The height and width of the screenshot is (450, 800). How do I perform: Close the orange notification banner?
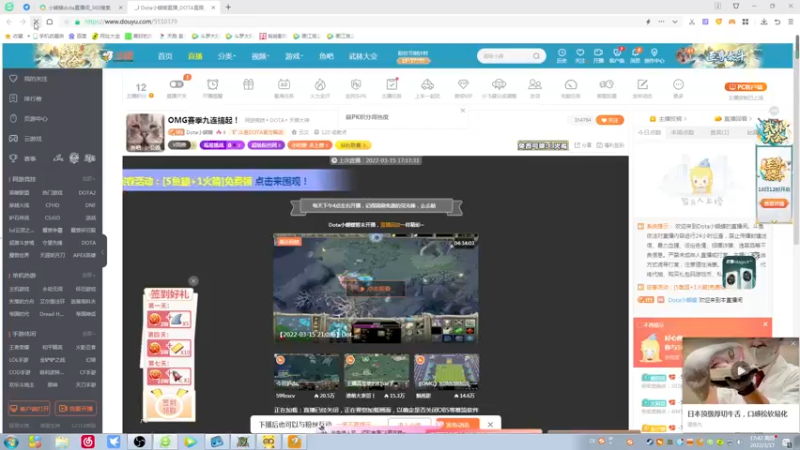click(765, 324)
